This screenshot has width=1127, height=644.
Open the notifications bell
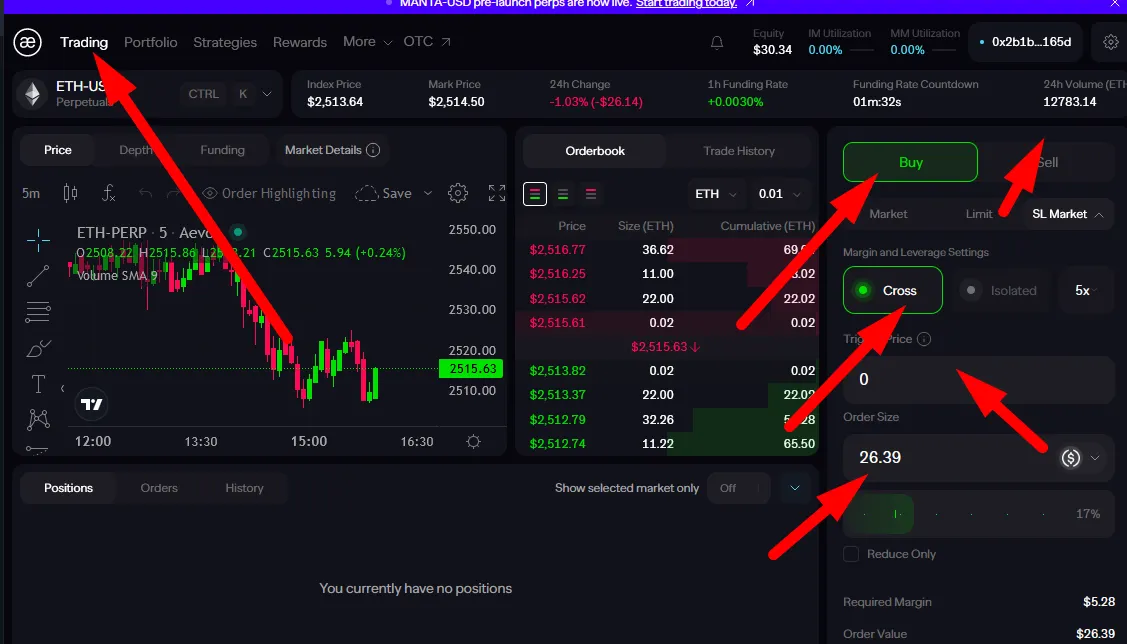(x=717, y=42)
